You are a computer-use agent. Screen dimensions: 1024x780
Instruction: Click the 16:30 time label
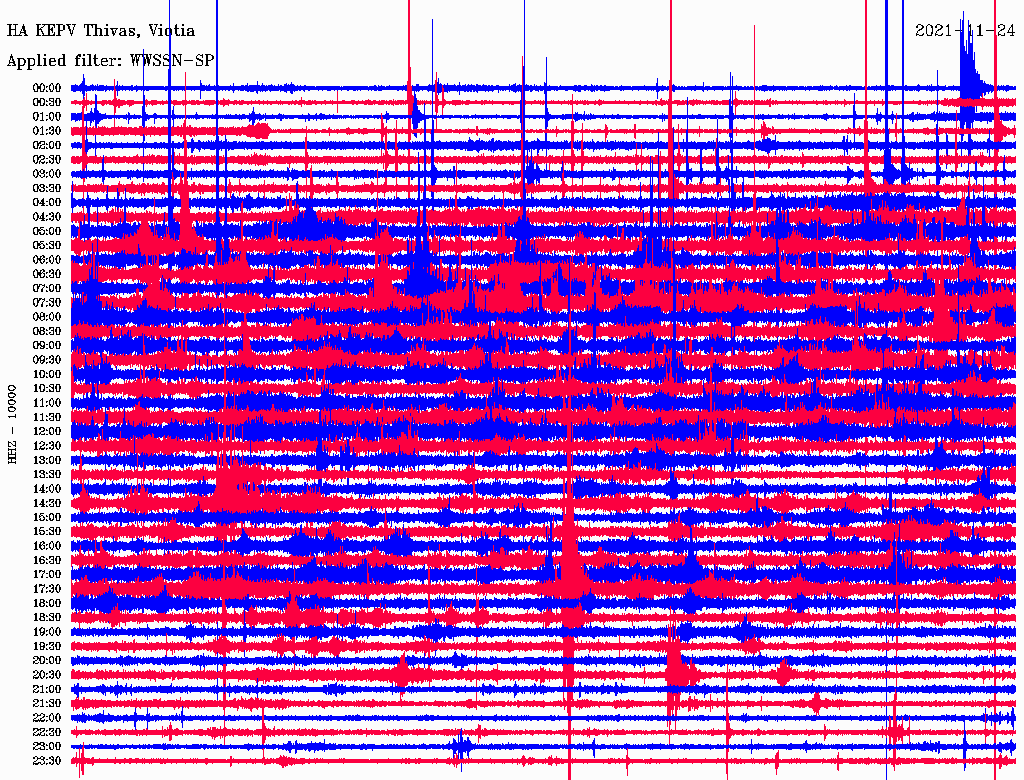pos(47,561)
